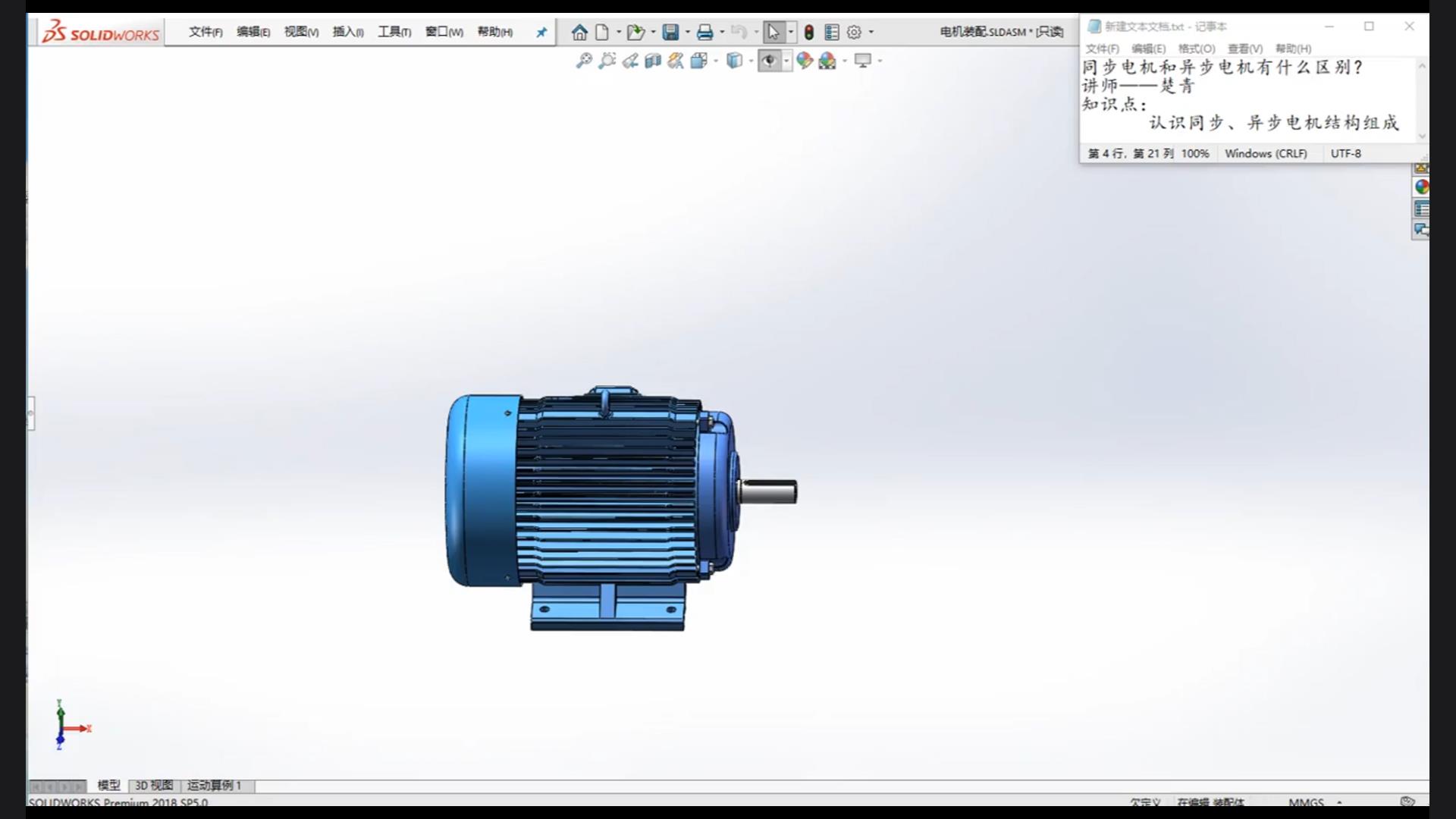Click View Settings monitor icon
Viewport: 1456px width, 819px height.
[863, 61]
